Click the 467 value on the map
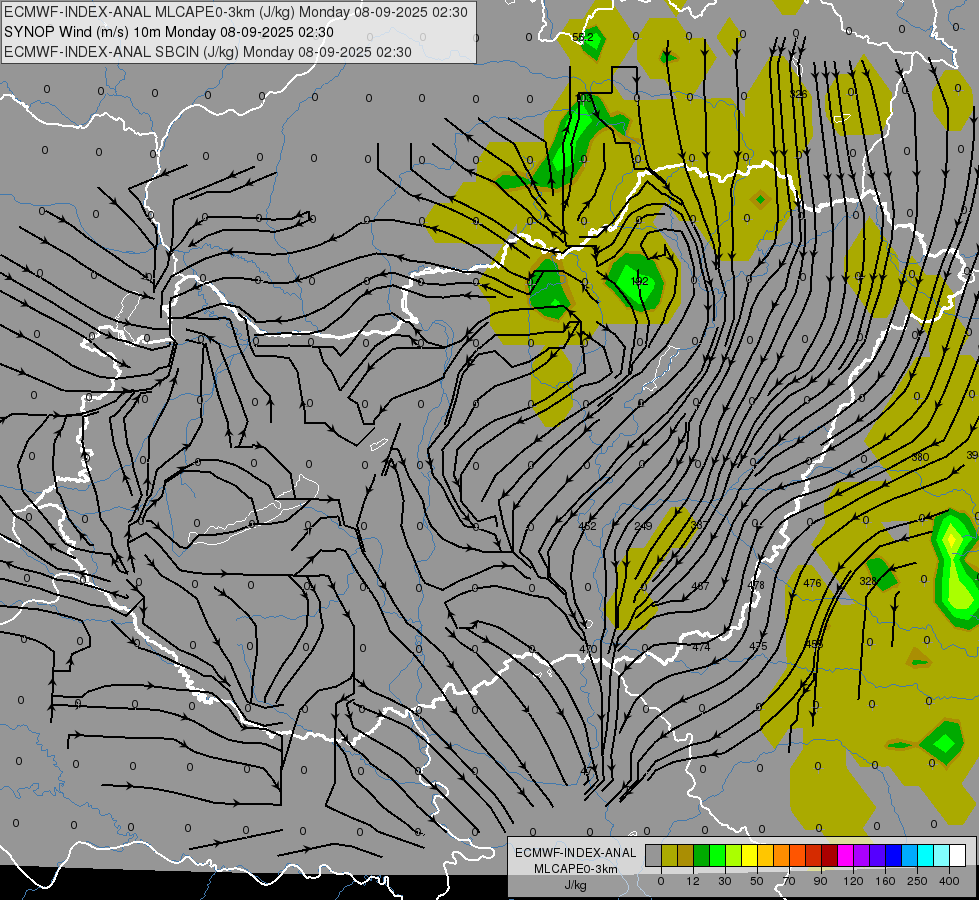Image resolution: width=979 pixels, height=900 pixels. click(701, 586)
